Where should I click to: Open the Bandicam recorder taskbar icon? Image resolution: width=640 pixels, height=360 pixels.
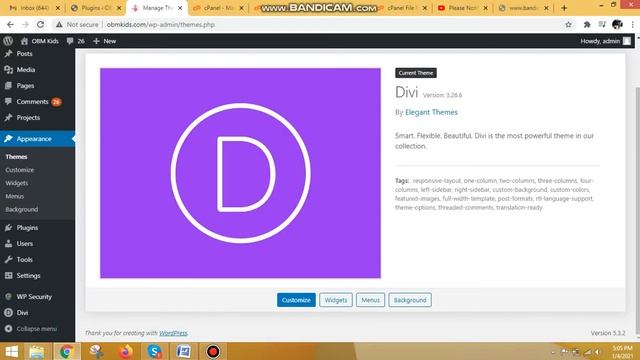213,351
